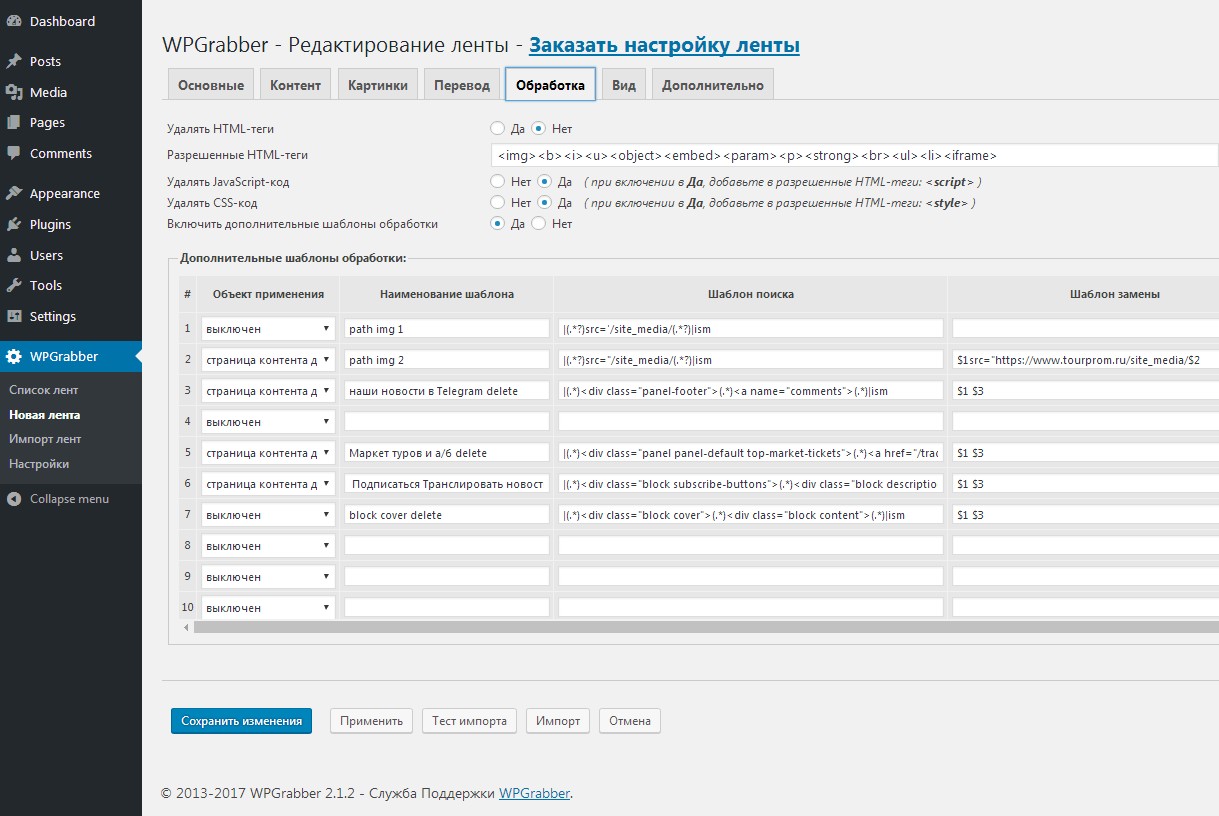The height and width of the screenshot is (816, 1219).
Task: Open Настройки submenu item
Action: pos(39,464)
